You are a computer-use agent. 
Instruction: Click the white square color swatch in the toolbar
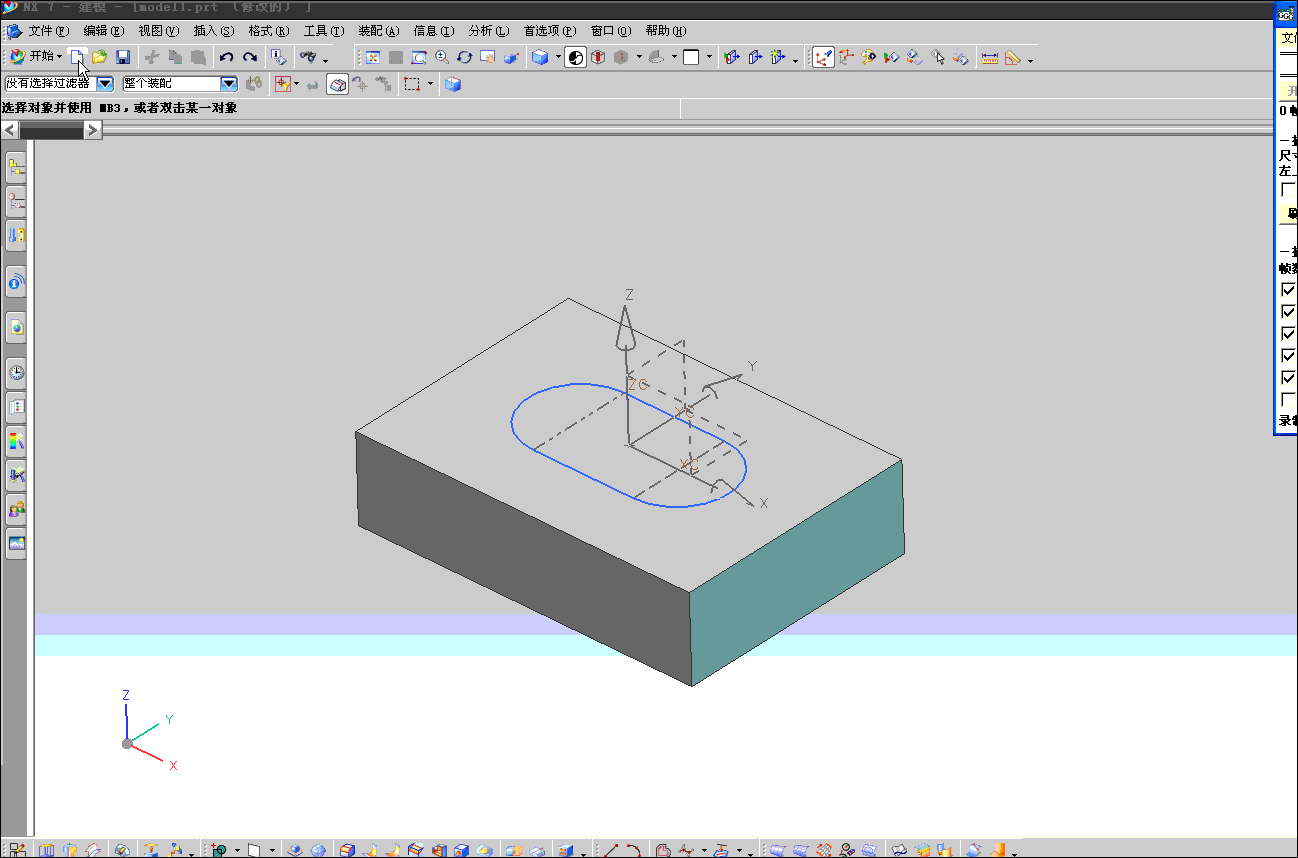[691, 57]
